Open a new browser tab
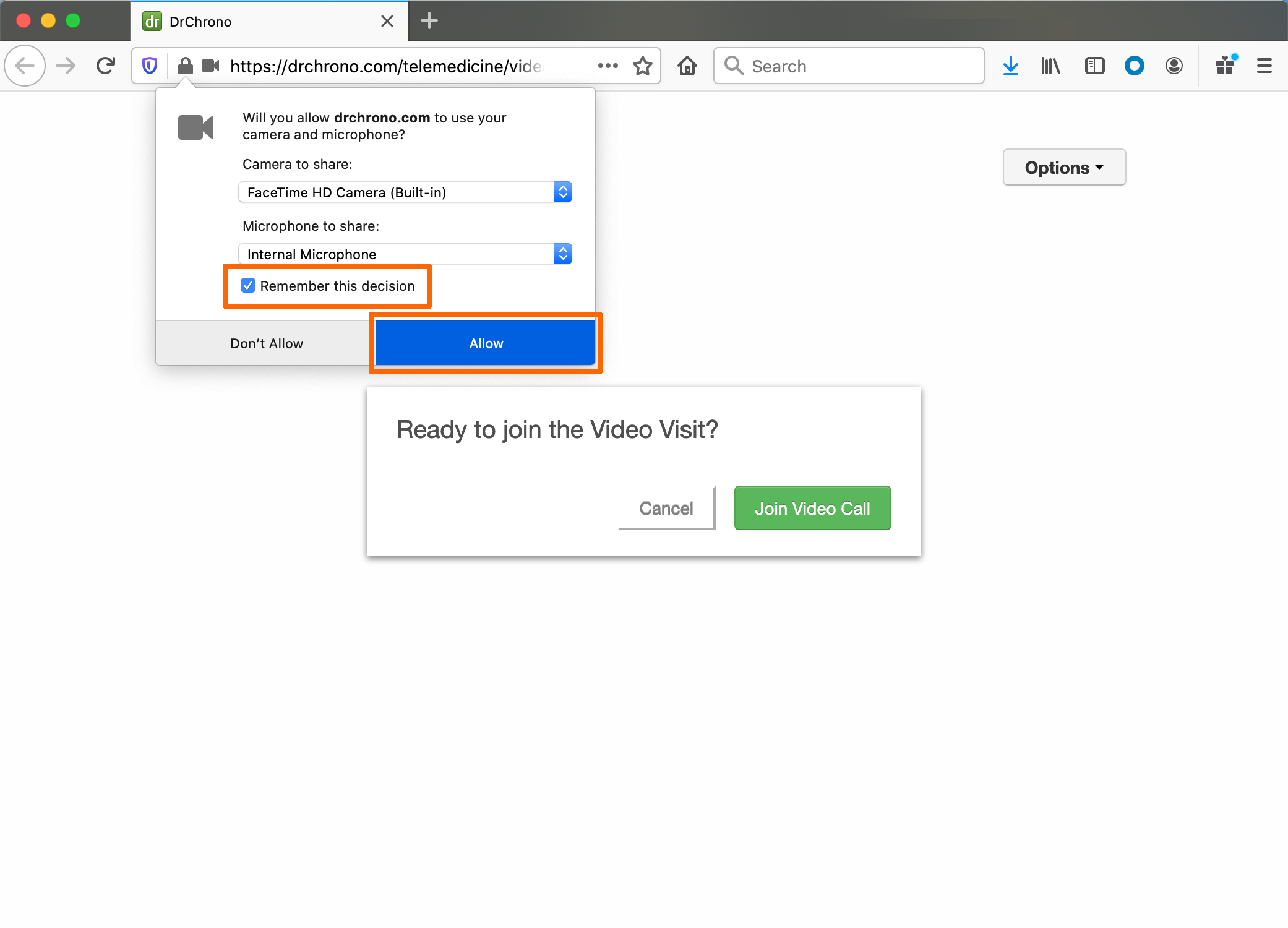The width and height of the screenshot is (1288, 928). [x=429, y=21]
